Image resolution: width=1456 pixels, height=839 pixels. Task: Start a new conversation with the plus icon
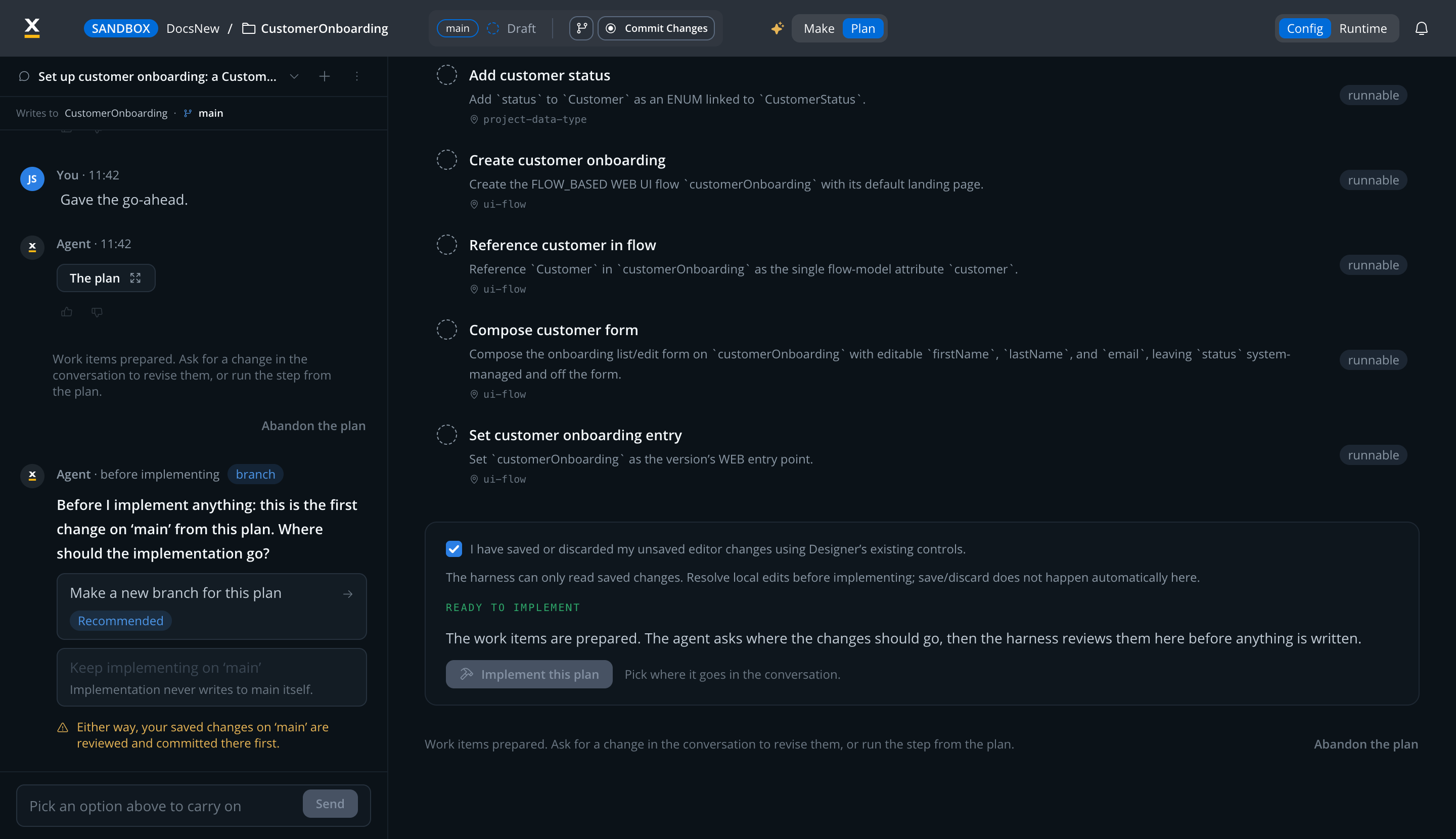pyautogui.click(x=325, y=76)
